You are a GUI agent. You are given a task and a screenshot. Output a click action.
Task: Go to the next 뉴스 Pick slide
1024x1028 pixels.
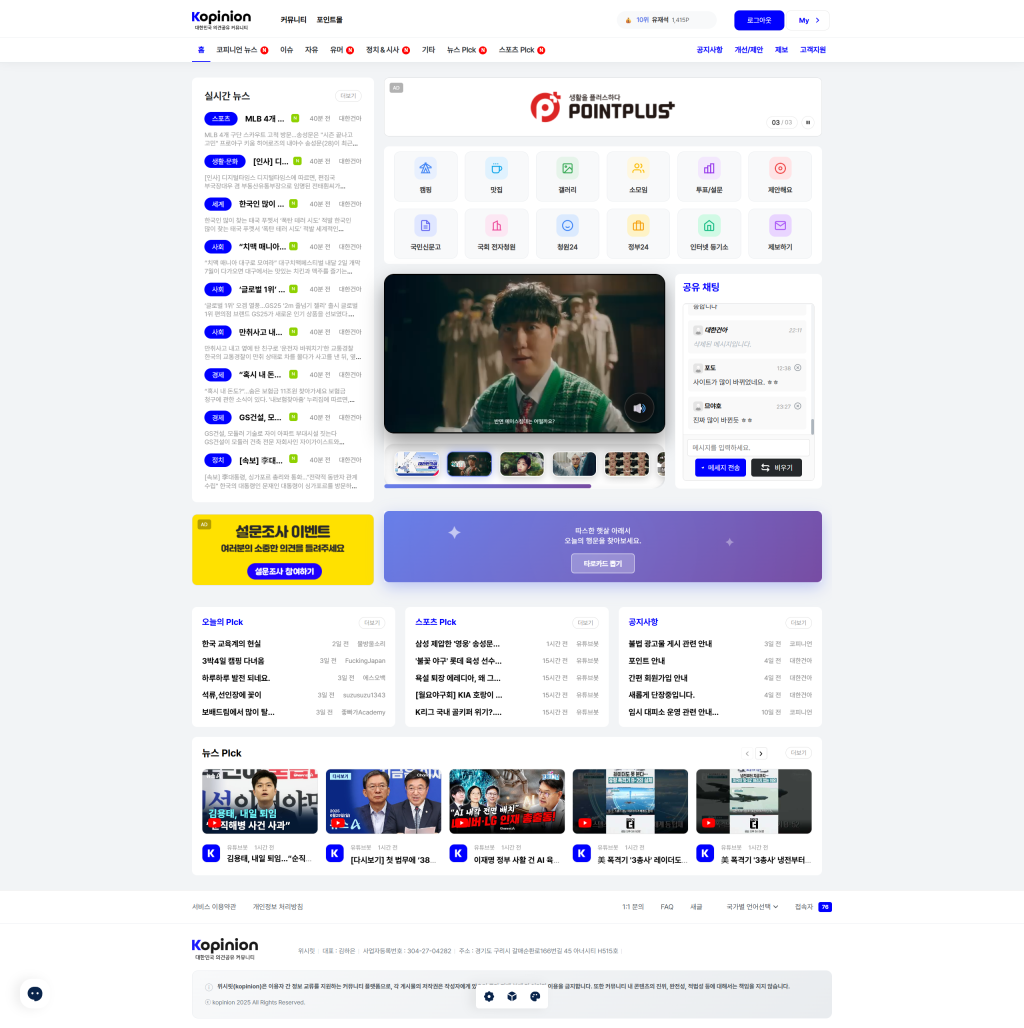(761, 753)
